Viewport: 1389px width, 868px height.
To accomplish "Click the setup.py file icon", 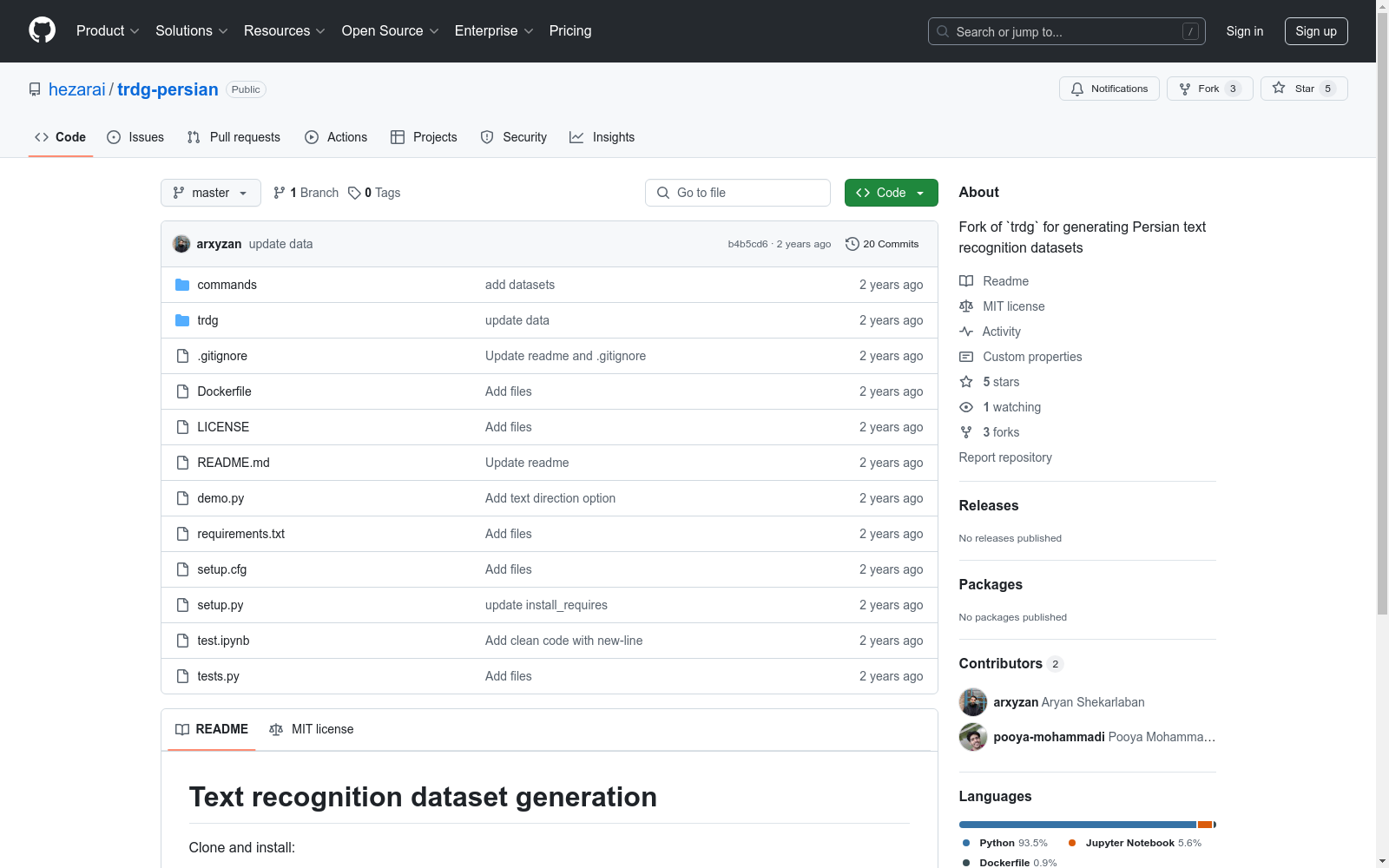I will (x=182, y=605).
